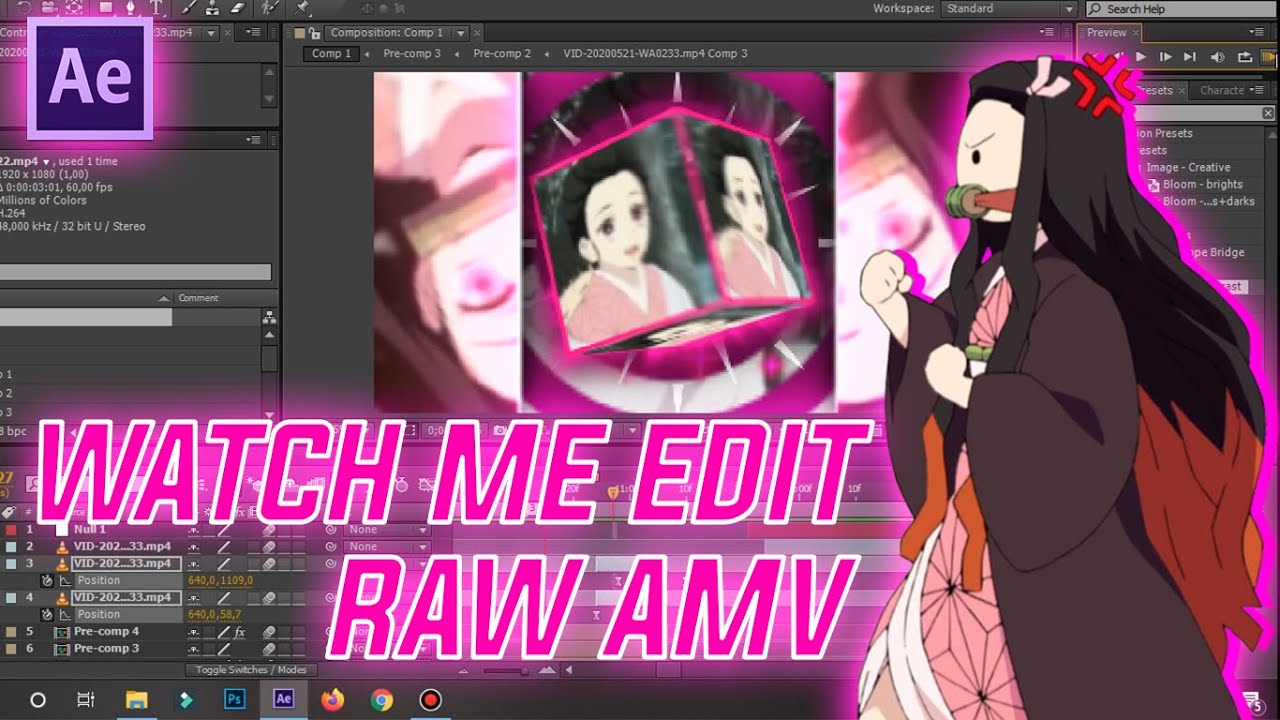The width and height of the screenshot is (1280, 720).
Task: Click the Play button in Preview panel
Action: [x=1140, y=58]
